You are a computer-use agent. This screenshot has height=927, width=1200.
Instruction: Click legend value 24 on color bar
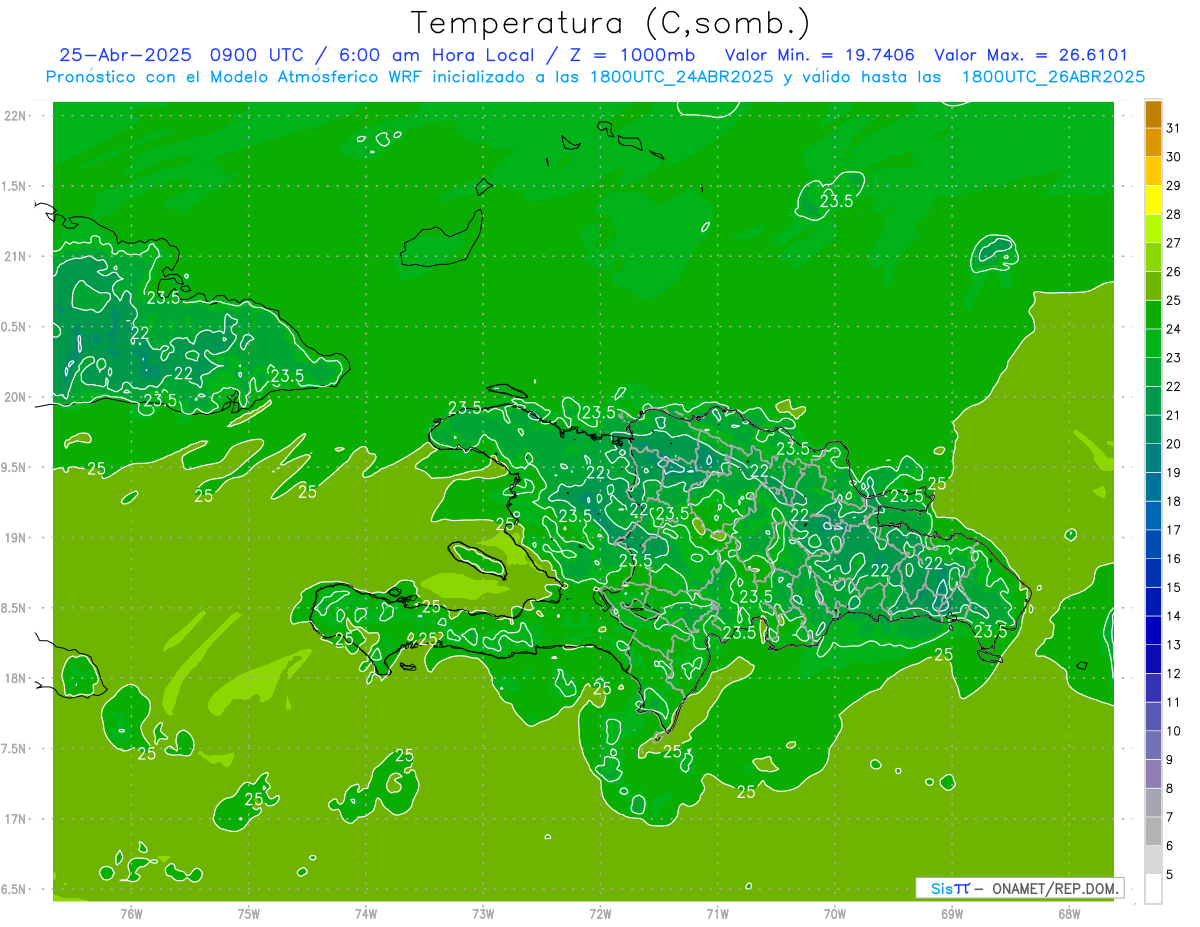[1174, 330]
